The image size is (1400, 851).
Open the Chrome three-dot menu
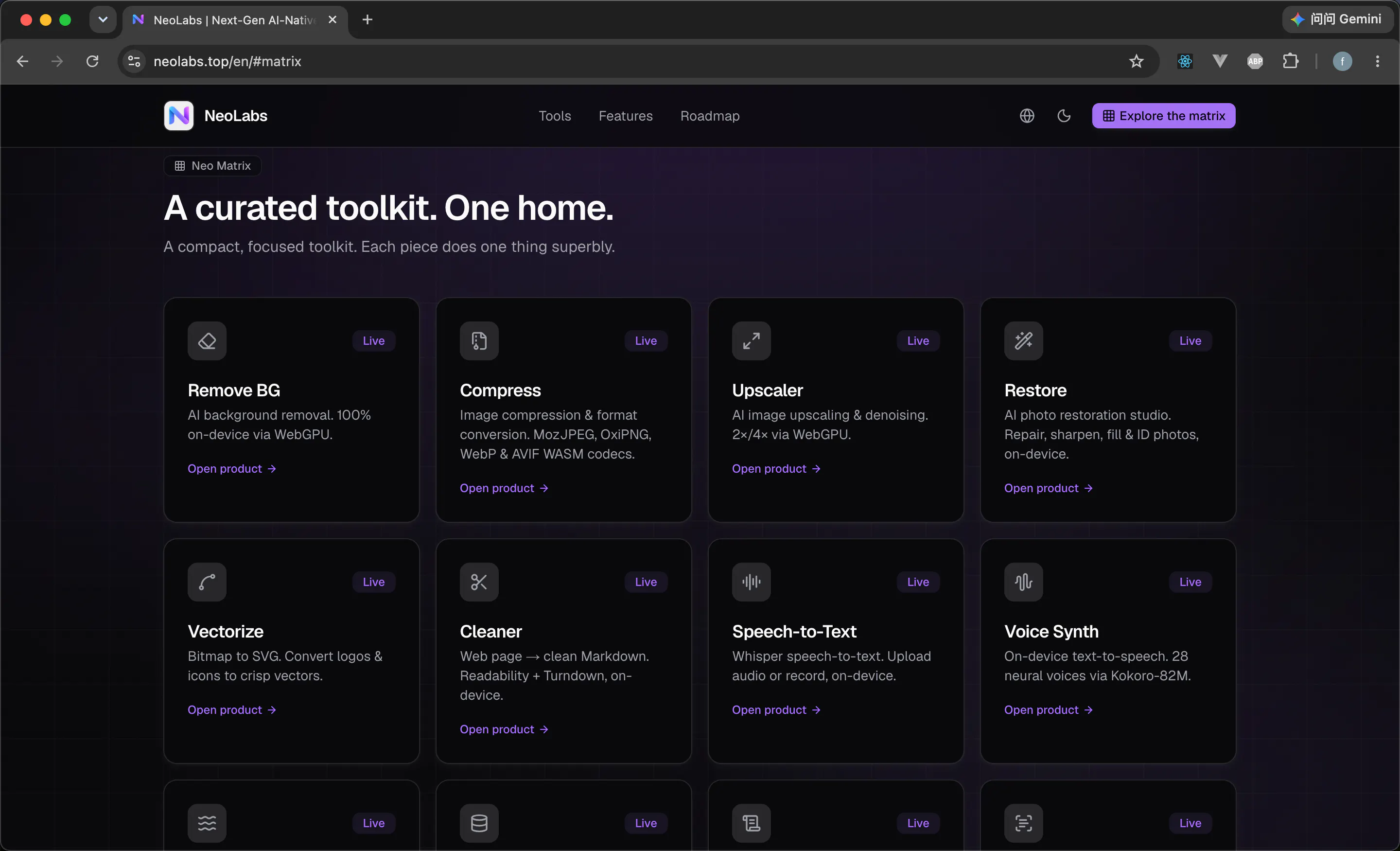coord(1377,61)
